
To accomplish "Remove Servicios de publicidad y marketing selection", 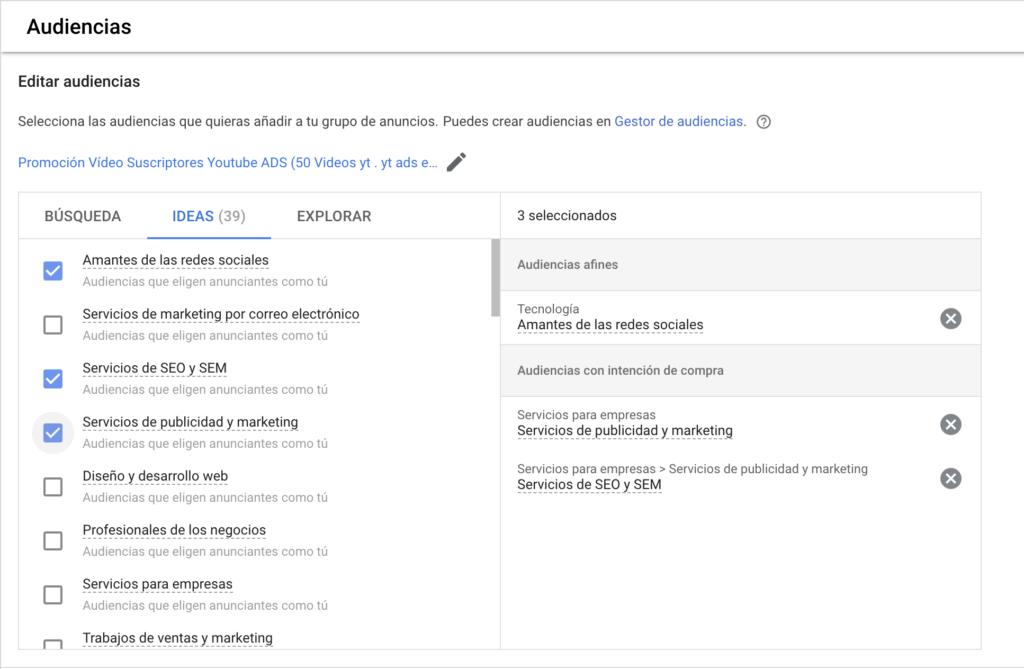I will pos(950,425).
